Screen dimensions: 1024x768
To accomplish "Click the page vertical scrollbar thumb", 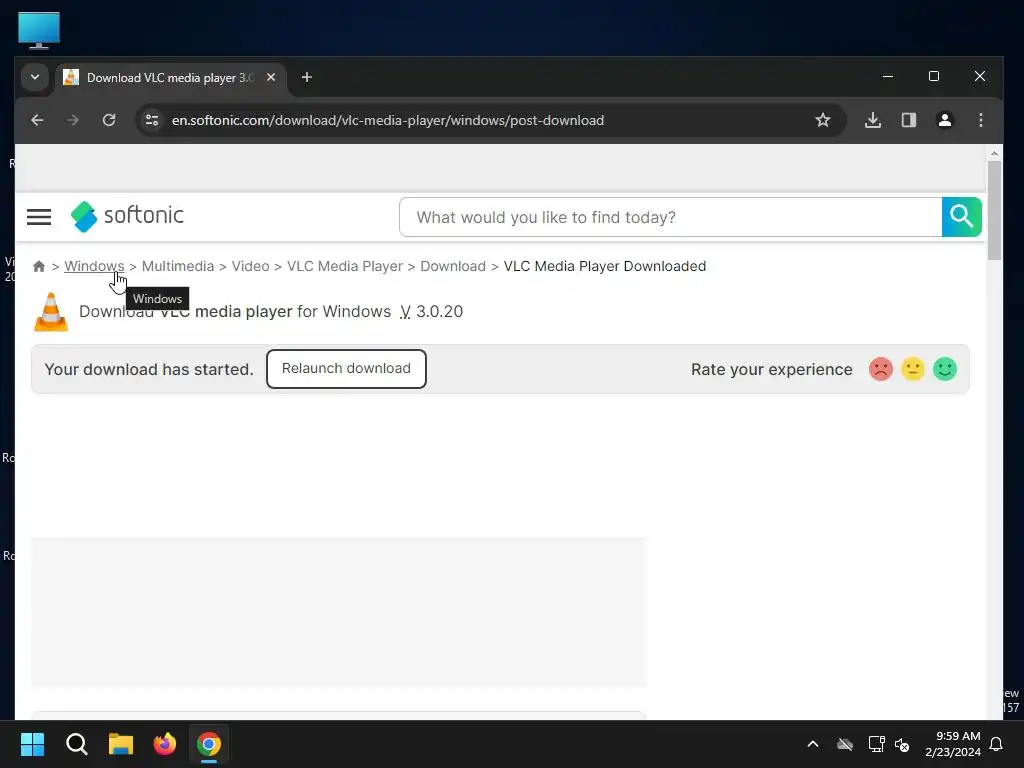I will click(994, 210).
